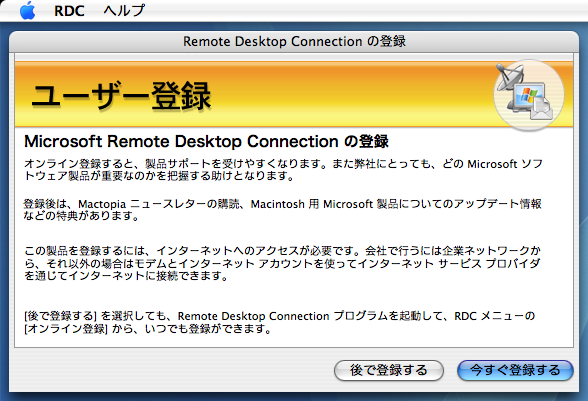Screen dimensions: 588x401
Task: Click the Macintosh 用 Microsoft 製品 text
Action: [324, 204]
